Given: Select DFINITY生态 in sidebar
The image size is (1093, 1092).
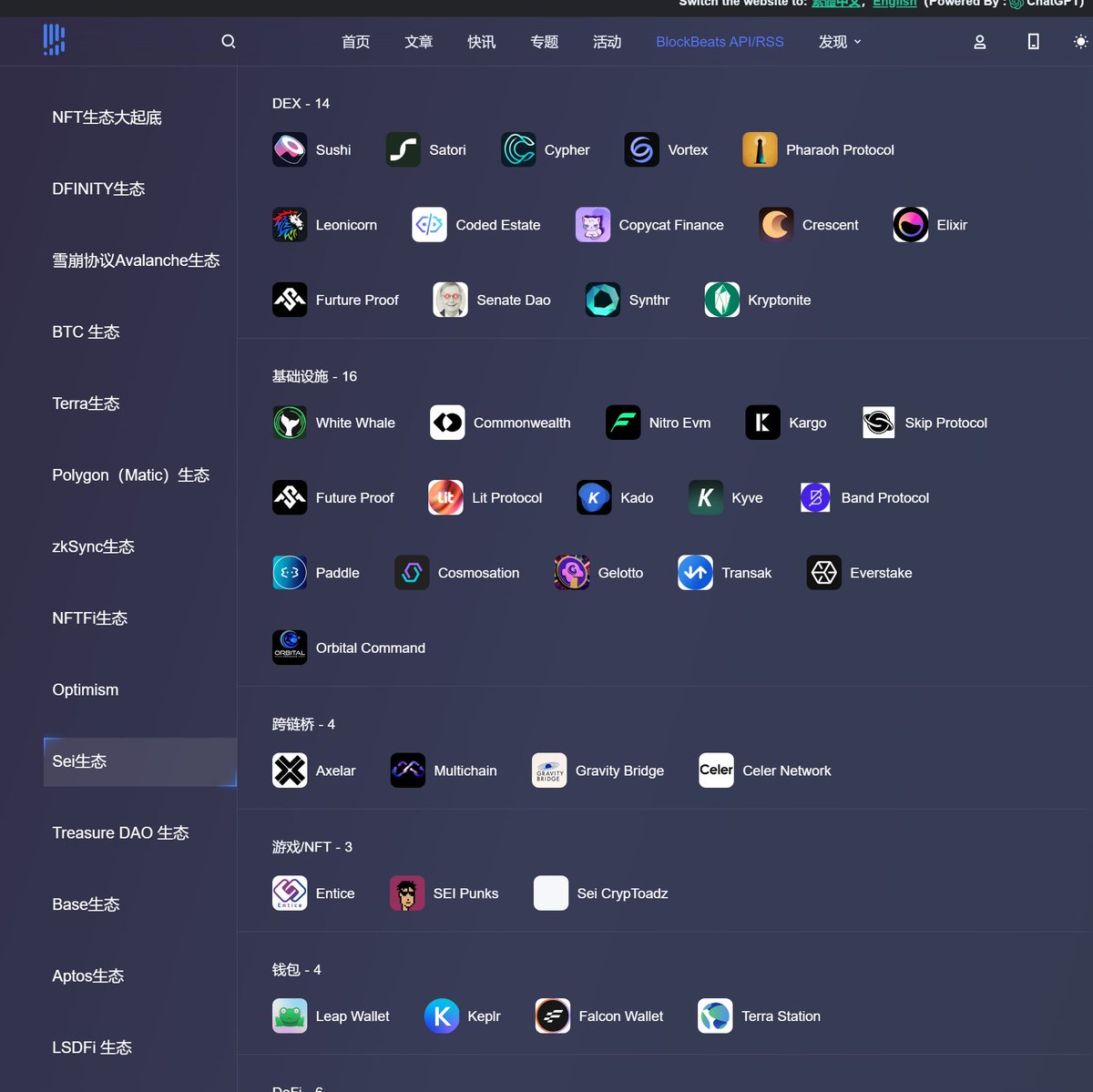Looking at the screenshot, I should (98, 189).
